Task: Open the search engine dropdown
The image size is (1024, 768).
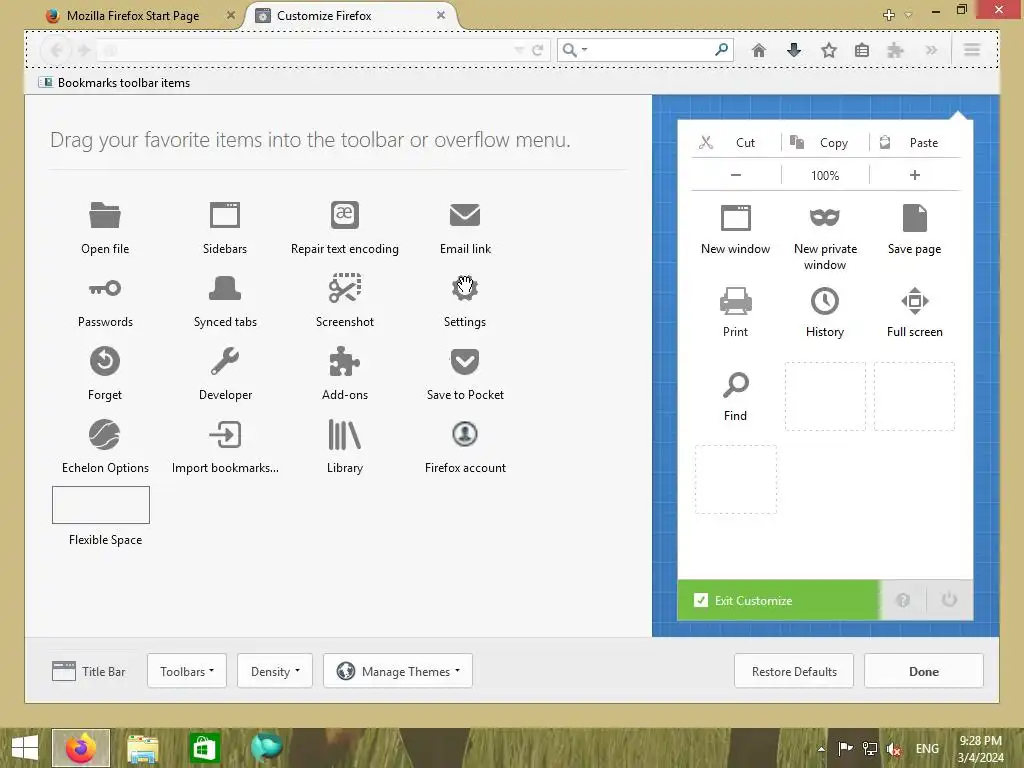Action: (x=575, y=50)
